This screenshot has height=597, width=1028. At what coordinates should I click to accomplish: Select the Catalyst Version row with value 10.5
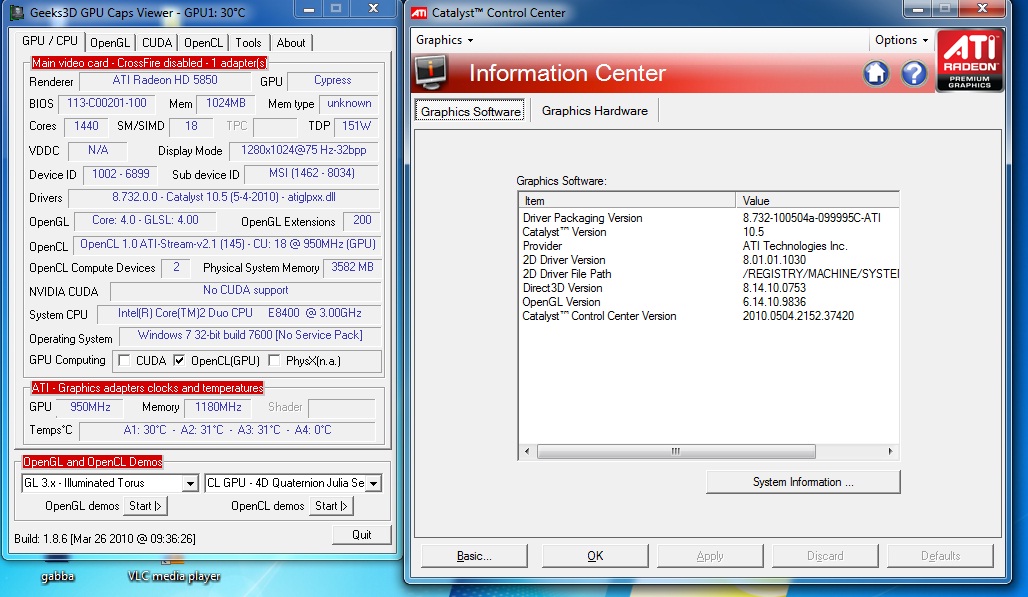(x=709, y=232)
